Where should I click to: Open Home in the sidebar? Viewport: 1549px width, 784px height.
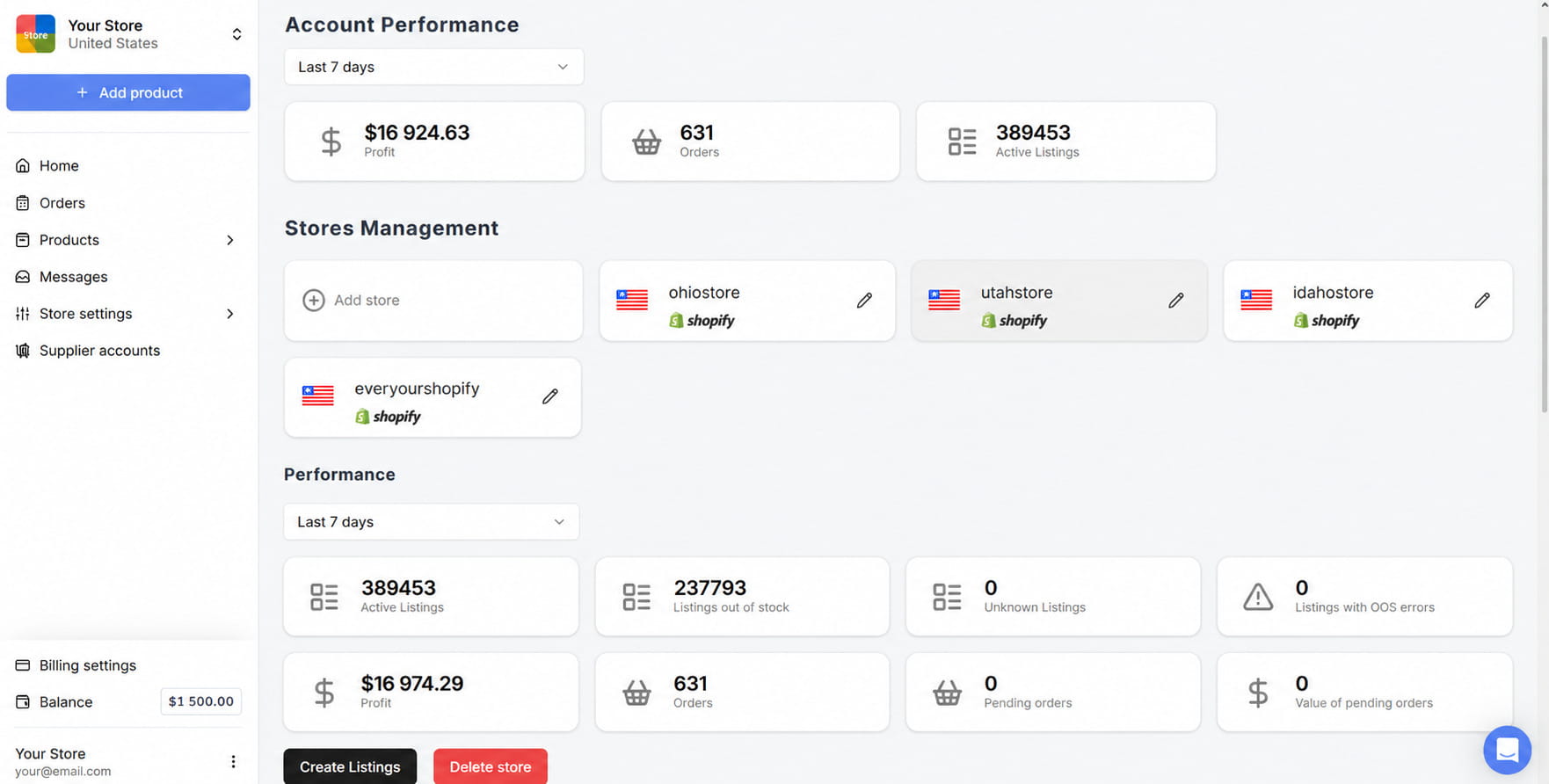click(128, 165)
